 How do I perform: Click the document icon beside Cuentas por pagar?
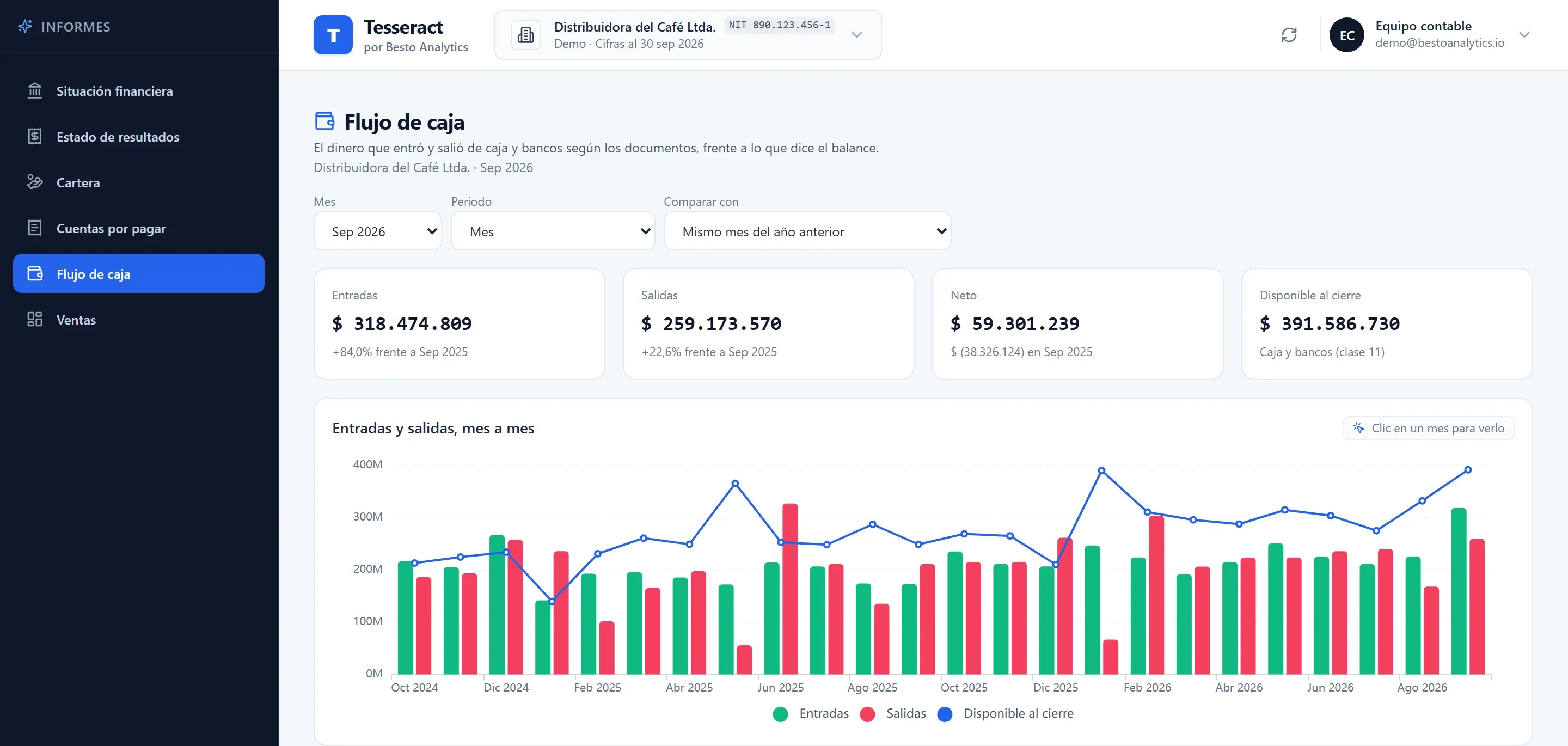click(x=35, y=228)
